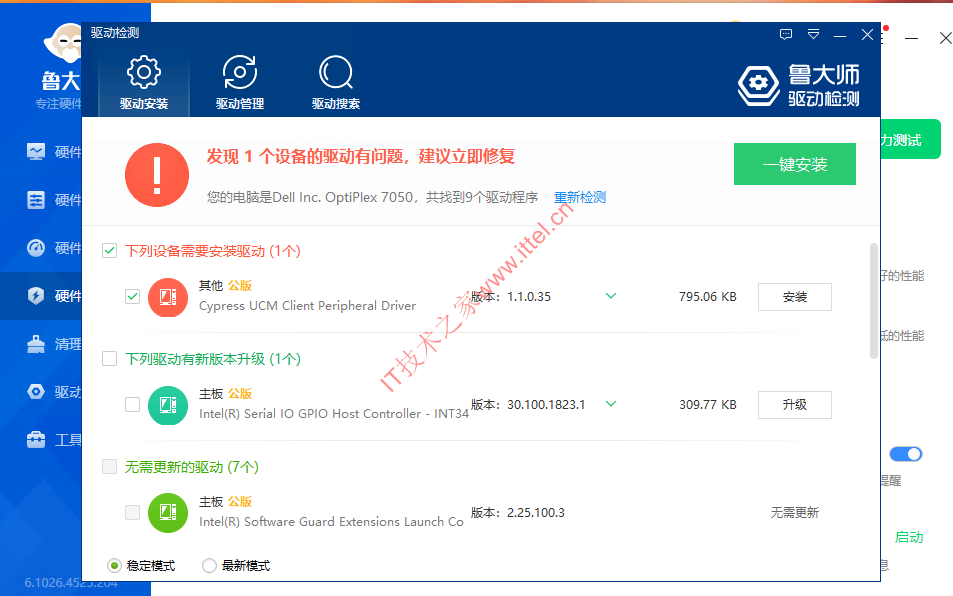This screenshot has height=596, width=953.
Task: Click the green 一键安装 button
Action: pyautogui.click(x=794, y=165)
